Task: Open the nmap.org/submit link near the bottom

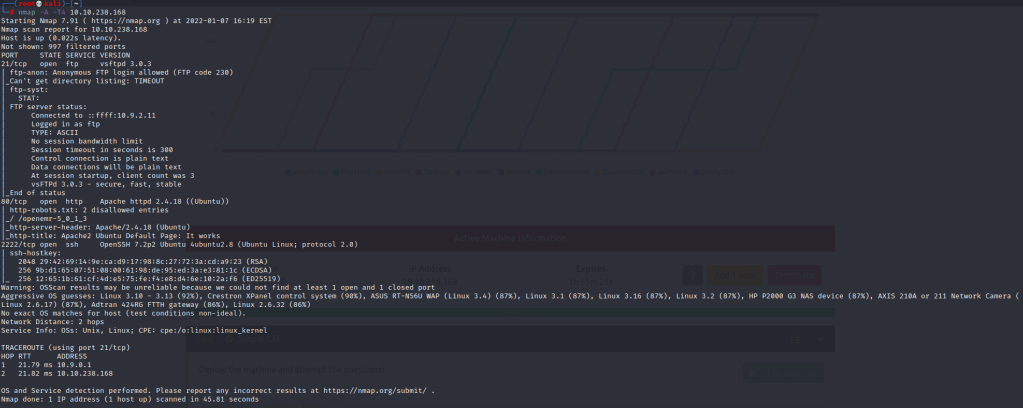Action: (378, 389)
